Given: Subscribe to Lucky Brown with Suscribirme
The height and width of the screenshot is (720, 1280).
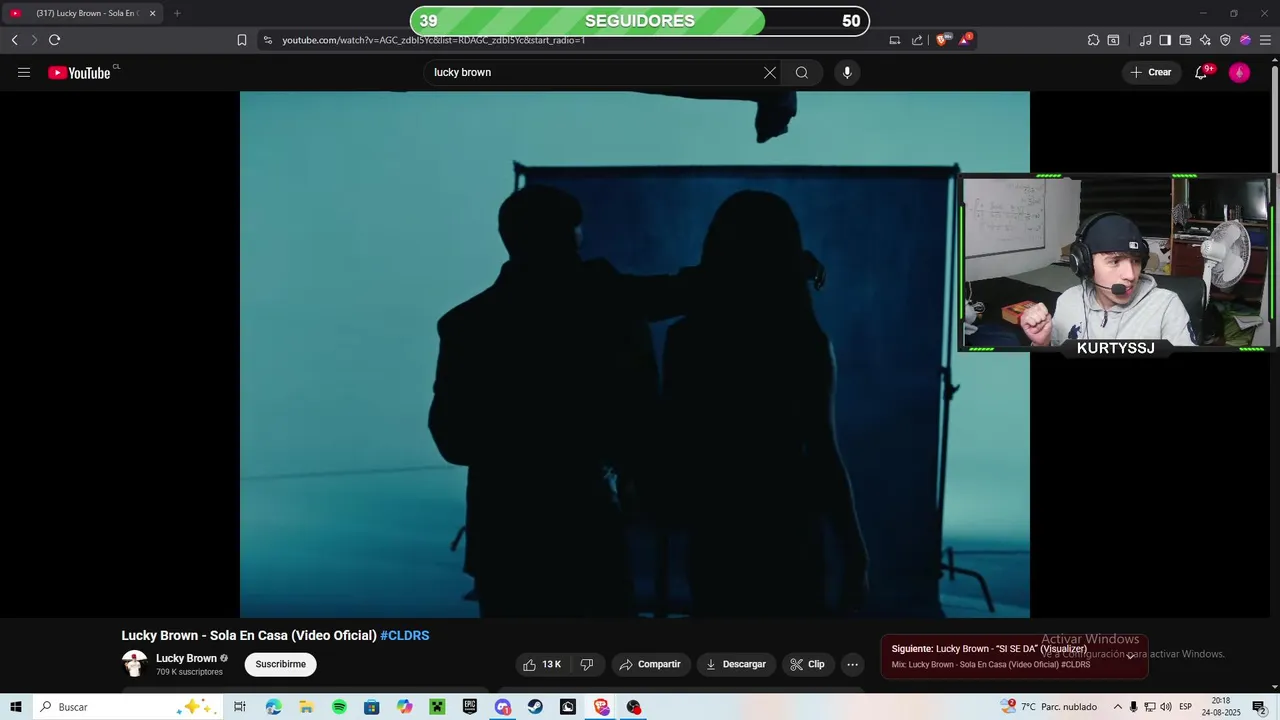Looking at the screenshot, I should pos(280,664).
